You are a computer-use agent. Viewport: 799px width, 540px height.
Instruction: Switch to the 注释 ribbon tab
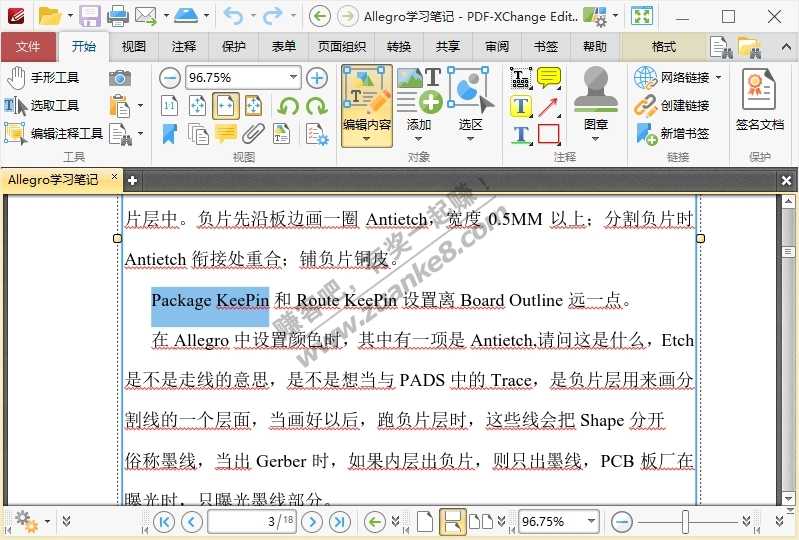[183, 47]
